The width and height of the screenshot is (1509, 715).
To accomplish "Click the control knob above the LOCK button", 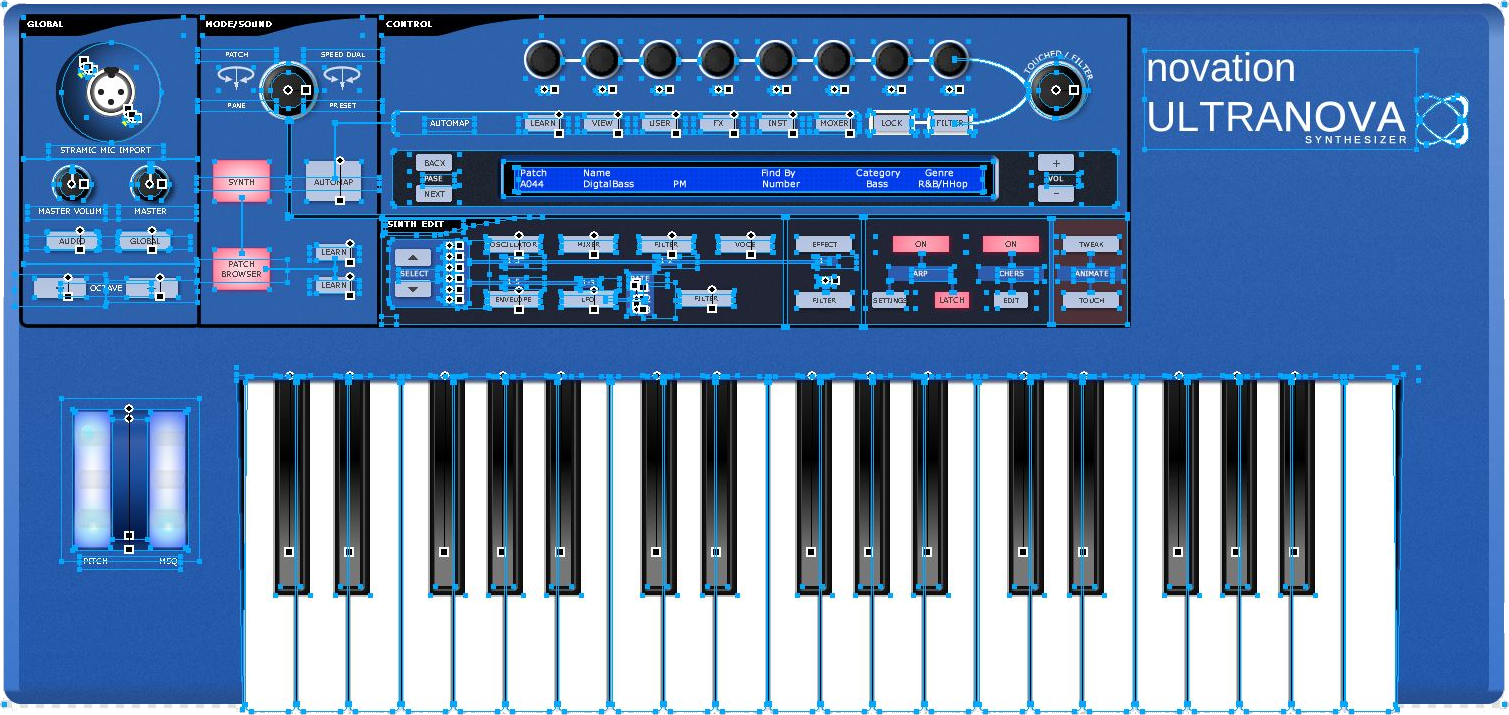I will tap(890, 61).
